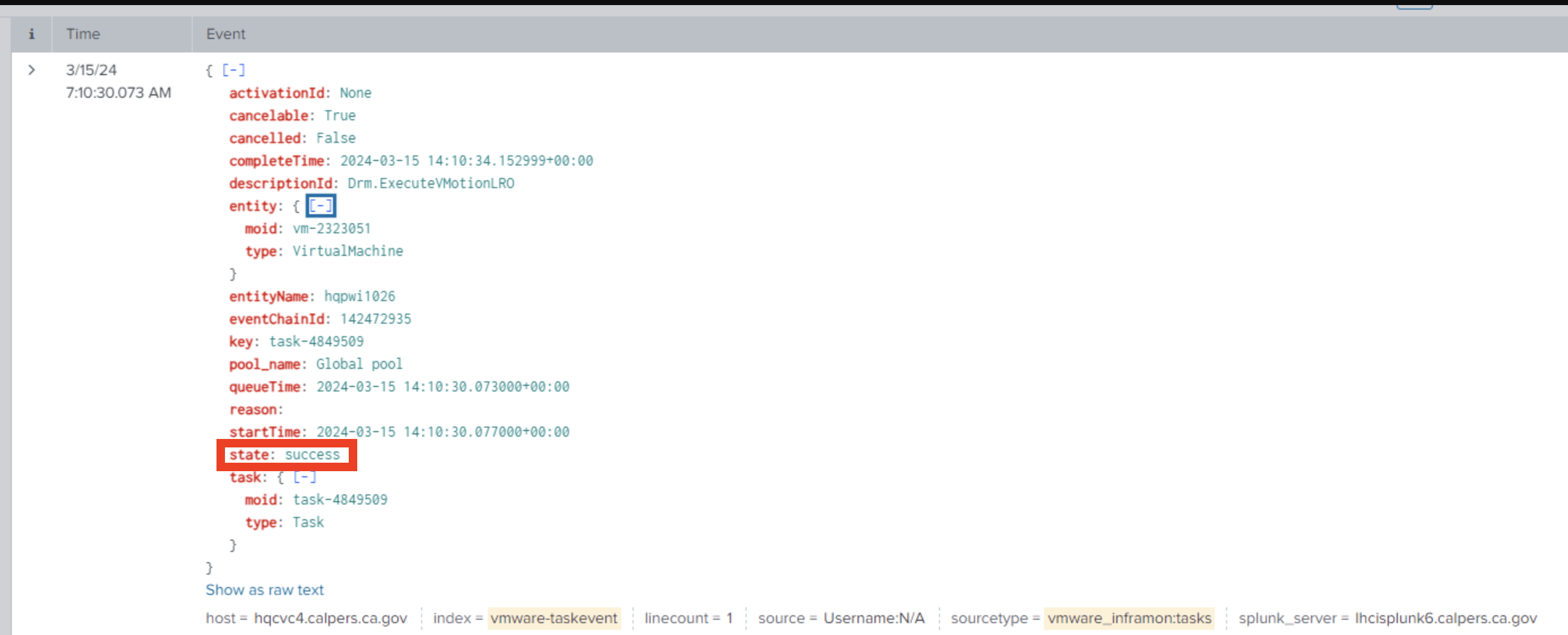
Task: Select the key value task-4849509
Action: click(317, 341)
